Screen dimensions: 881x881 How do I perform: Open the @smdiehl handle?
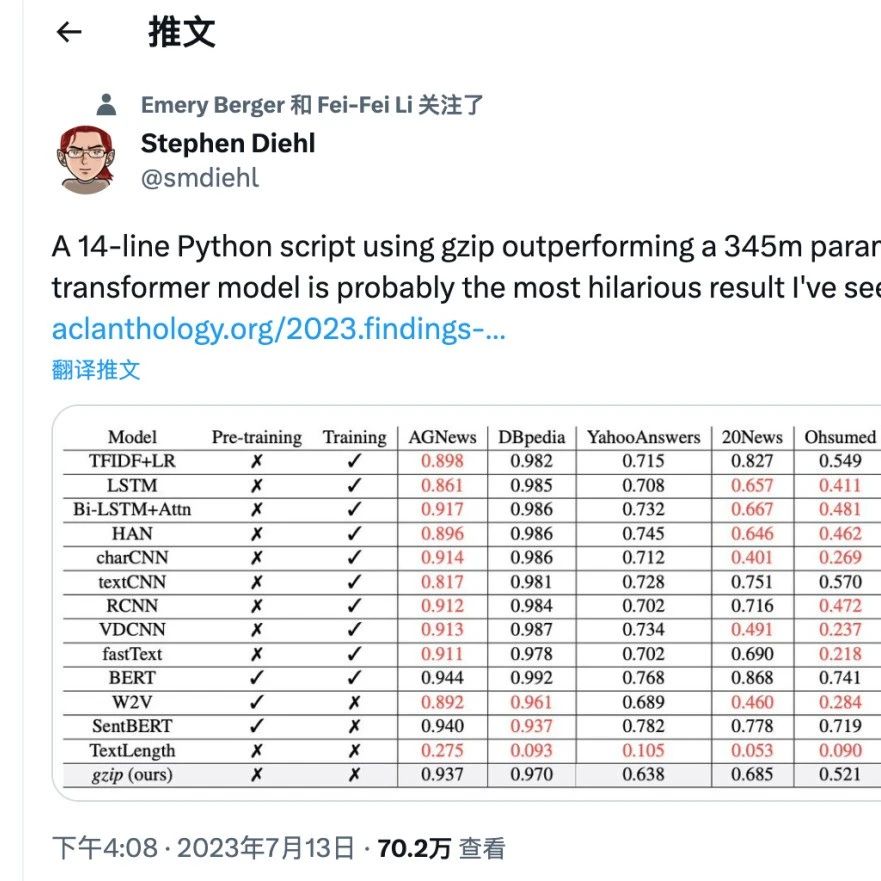(x=200, y=178)
